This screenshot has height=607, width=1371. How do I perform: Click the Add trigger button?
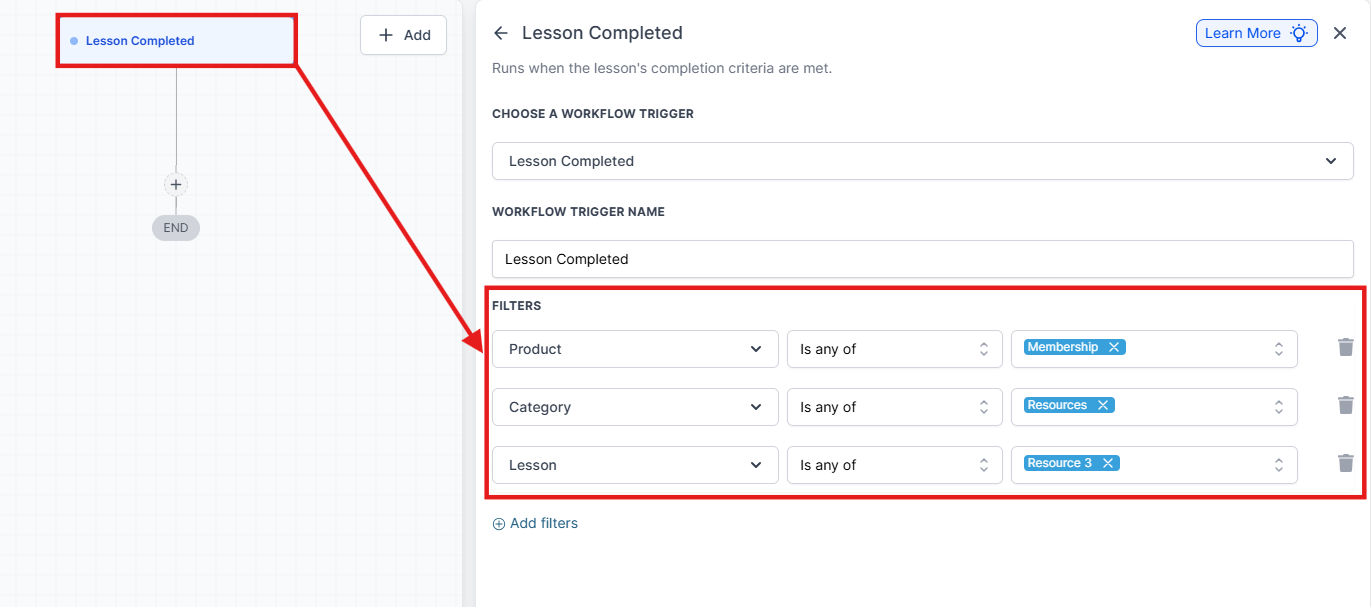403,35
